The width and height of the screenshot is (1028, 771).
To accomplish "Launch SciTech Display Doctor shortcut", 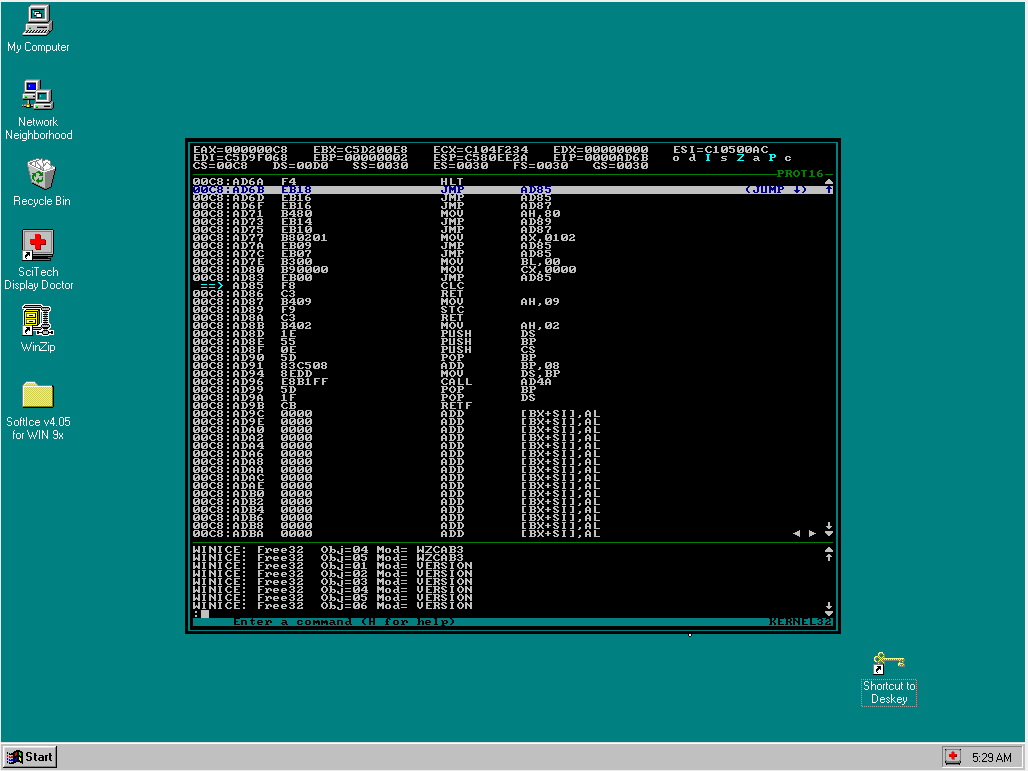I will 38,246.
